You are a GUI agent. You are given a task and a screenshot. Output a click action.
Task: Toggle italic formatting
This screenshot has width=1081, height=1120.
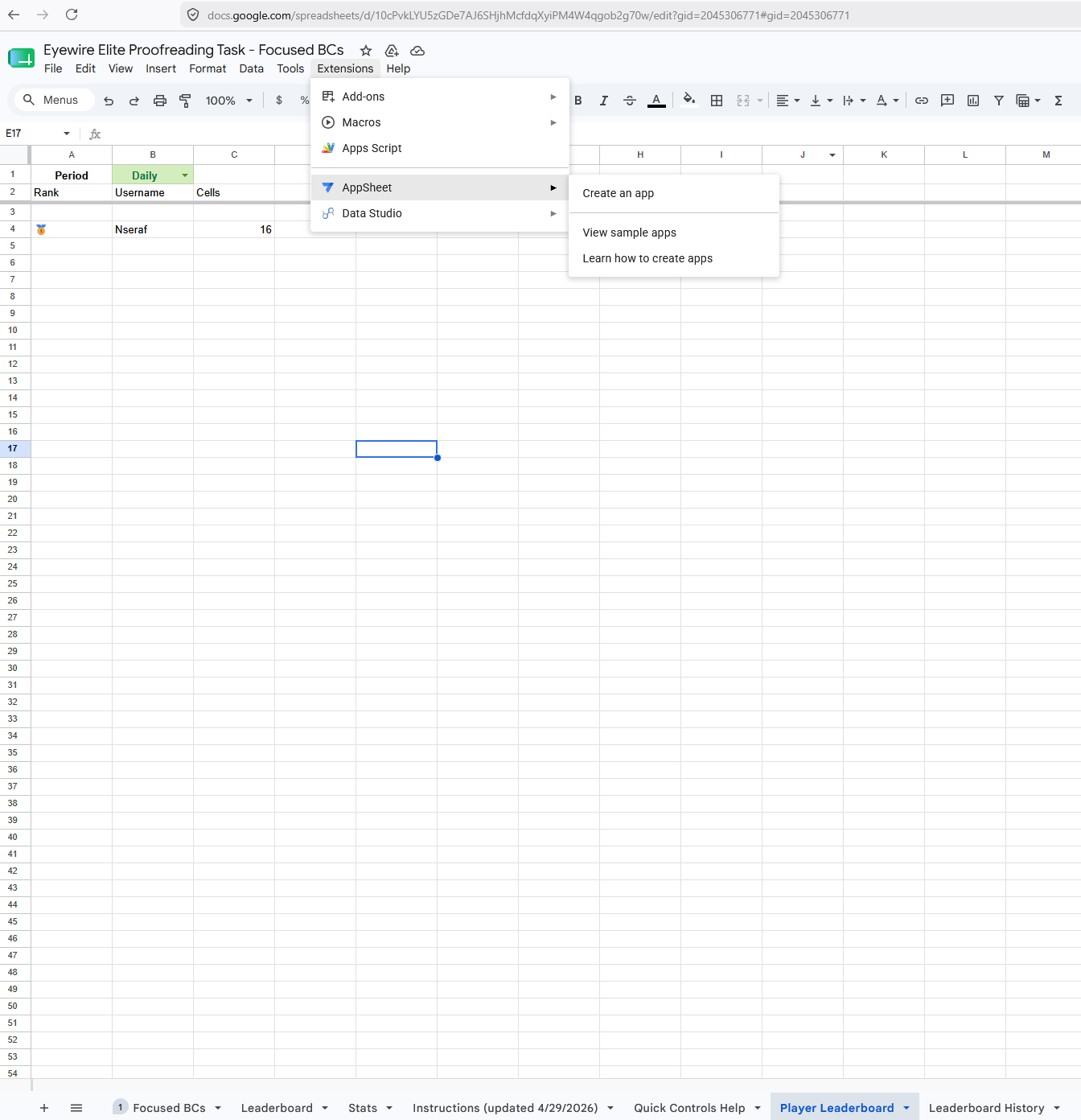604,101
